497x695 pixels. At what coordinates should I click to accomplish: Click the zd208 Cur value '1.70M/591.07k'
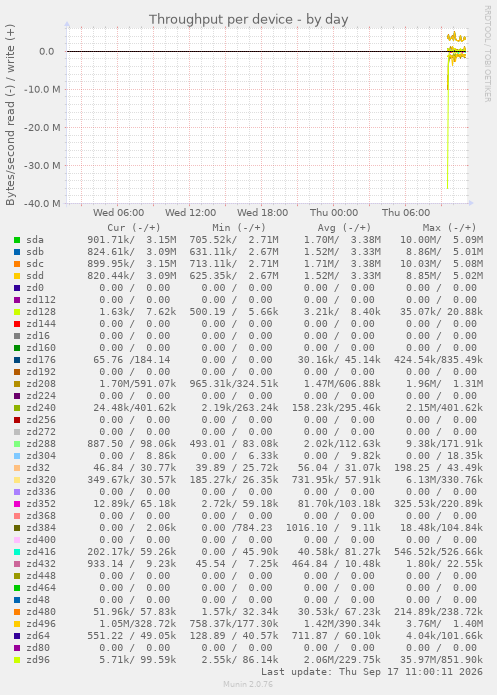(x=137, y=384)
